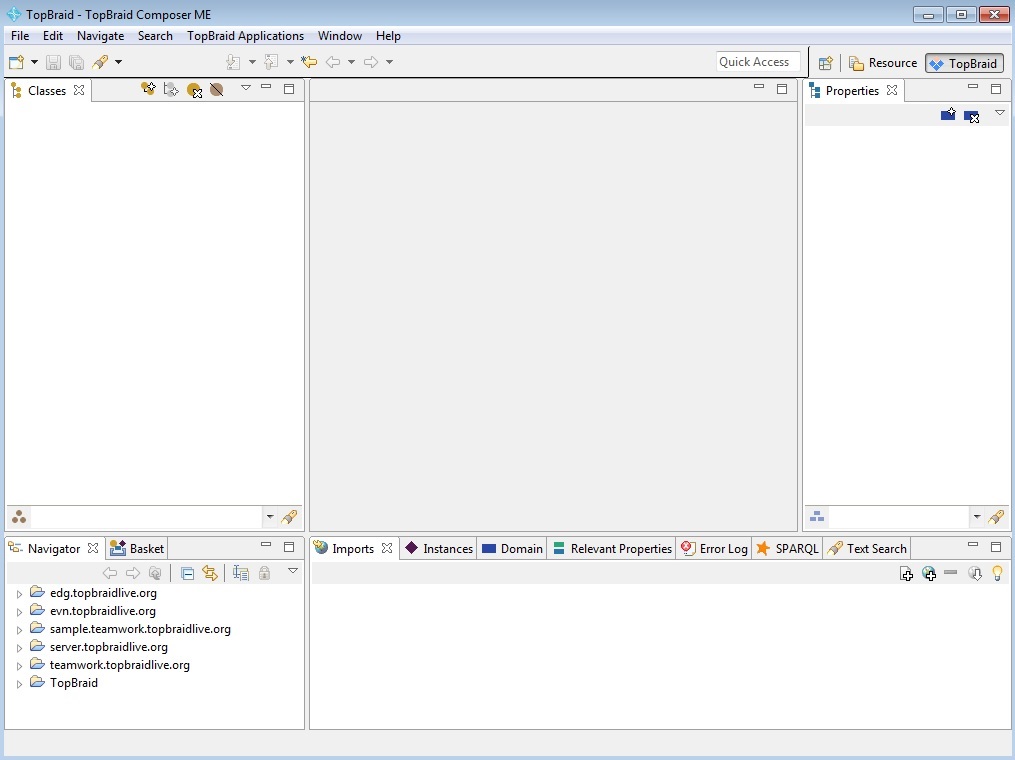This screenshot has width=1015, height=760.
Task: Expand the TopBraid project folder
Action: (19, 683)
